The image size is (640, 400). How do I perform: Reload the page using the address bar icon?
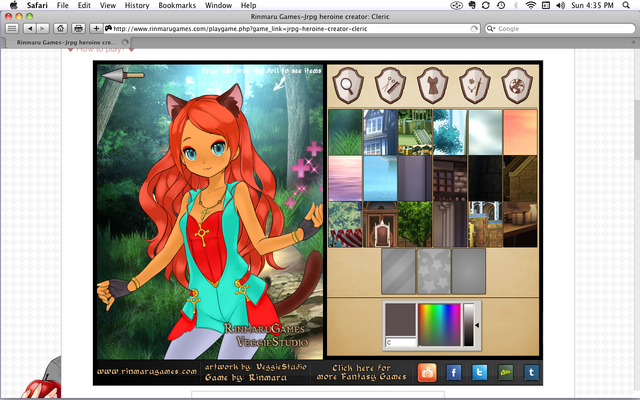(474, 29)
